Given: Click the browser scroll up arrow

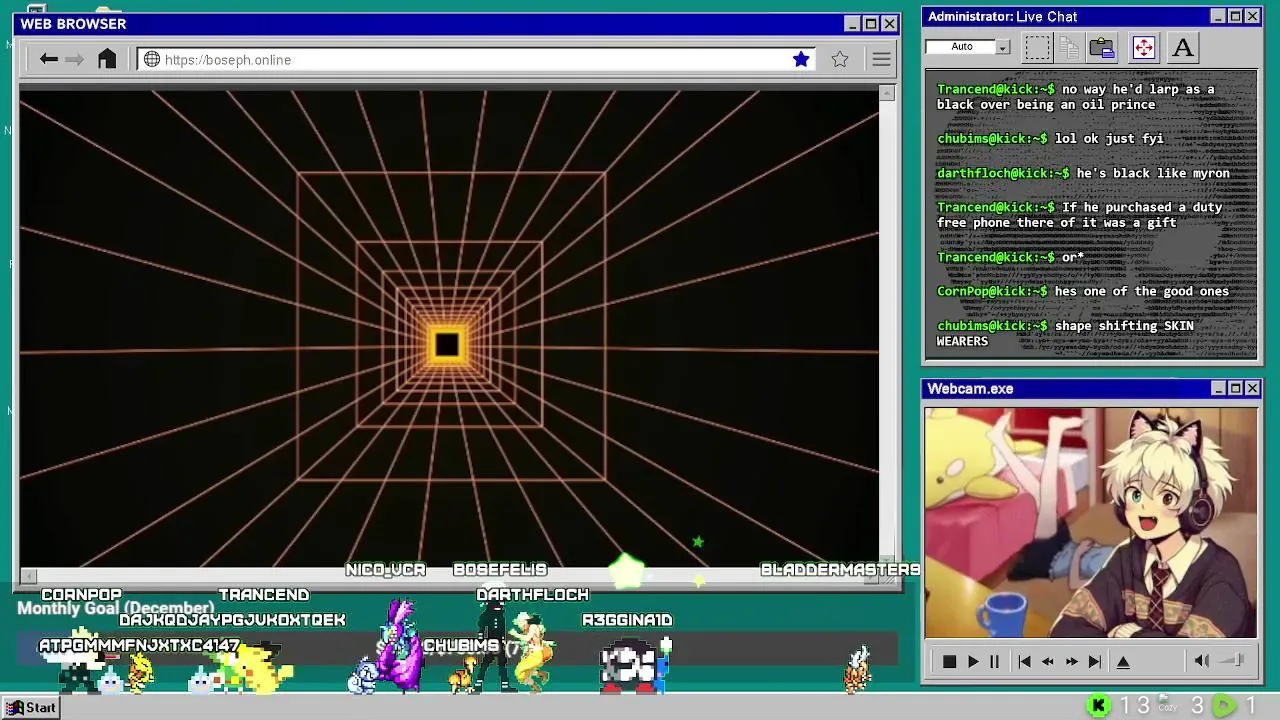Looking at the screenshot, I should [887, 93].
